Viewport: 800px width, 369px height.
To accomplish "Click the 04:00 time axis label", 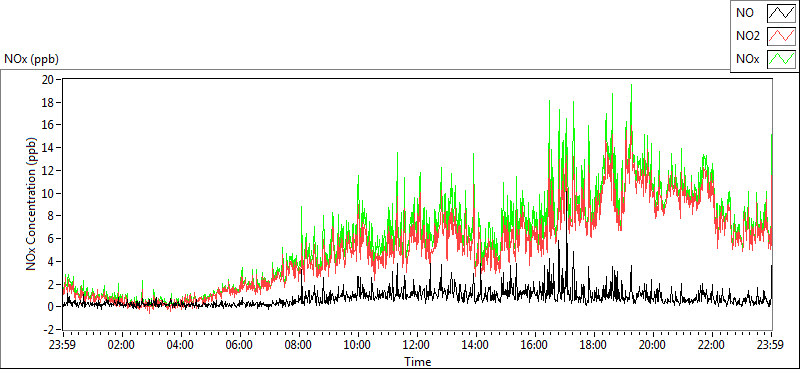I will 180,344.
